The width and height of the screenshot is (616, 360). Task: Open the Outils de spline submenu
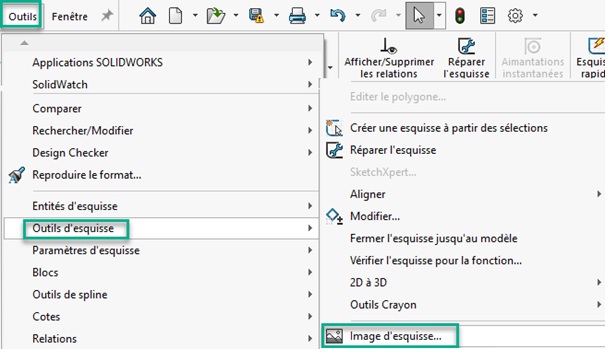pyautogui.click(x=162, y=294)
